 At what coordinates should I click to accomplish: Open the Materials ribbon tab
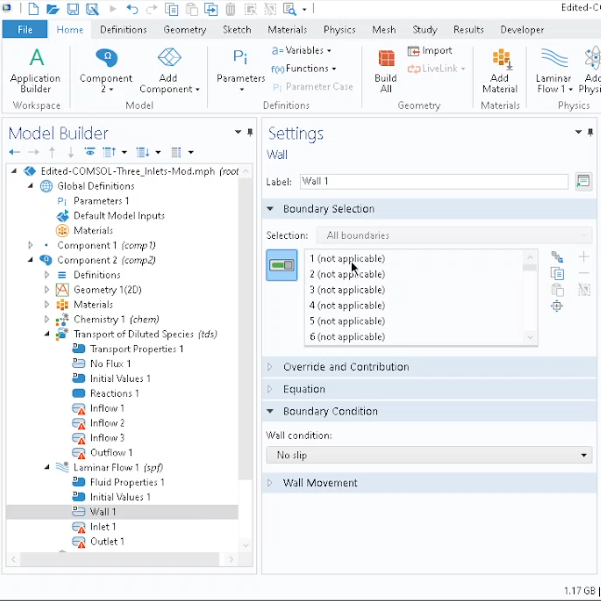coord(287,30)
